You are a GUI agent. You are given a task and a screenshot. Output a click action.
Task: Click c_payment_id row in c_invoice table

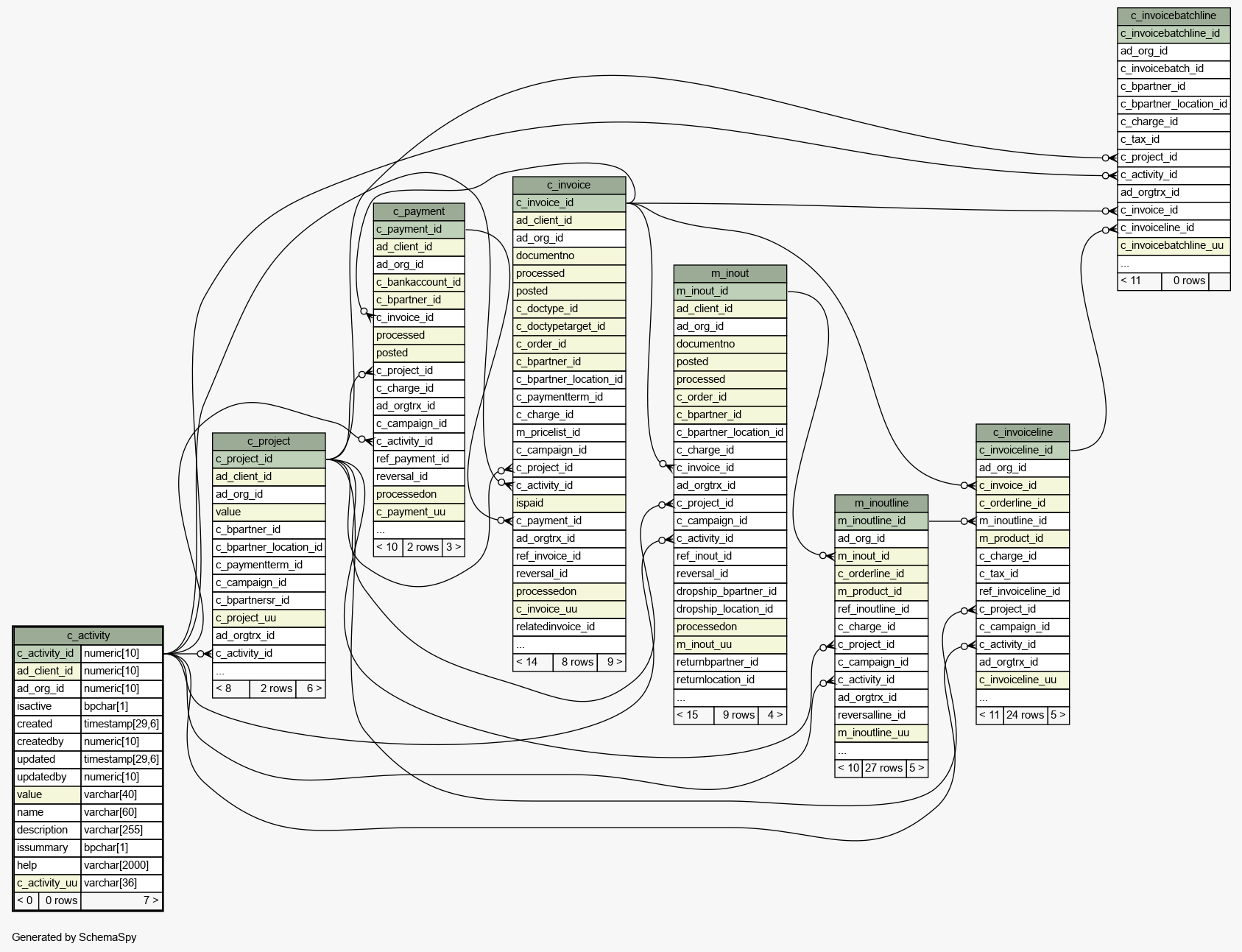(x=569, y=521)
